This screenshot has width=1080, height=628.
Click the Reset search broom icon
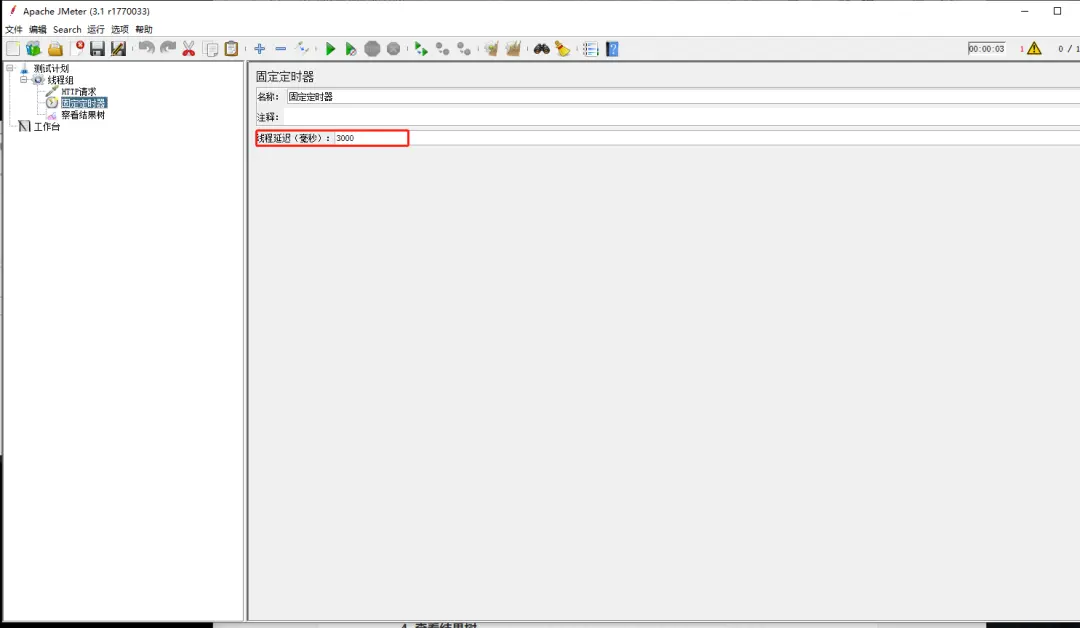563,49
